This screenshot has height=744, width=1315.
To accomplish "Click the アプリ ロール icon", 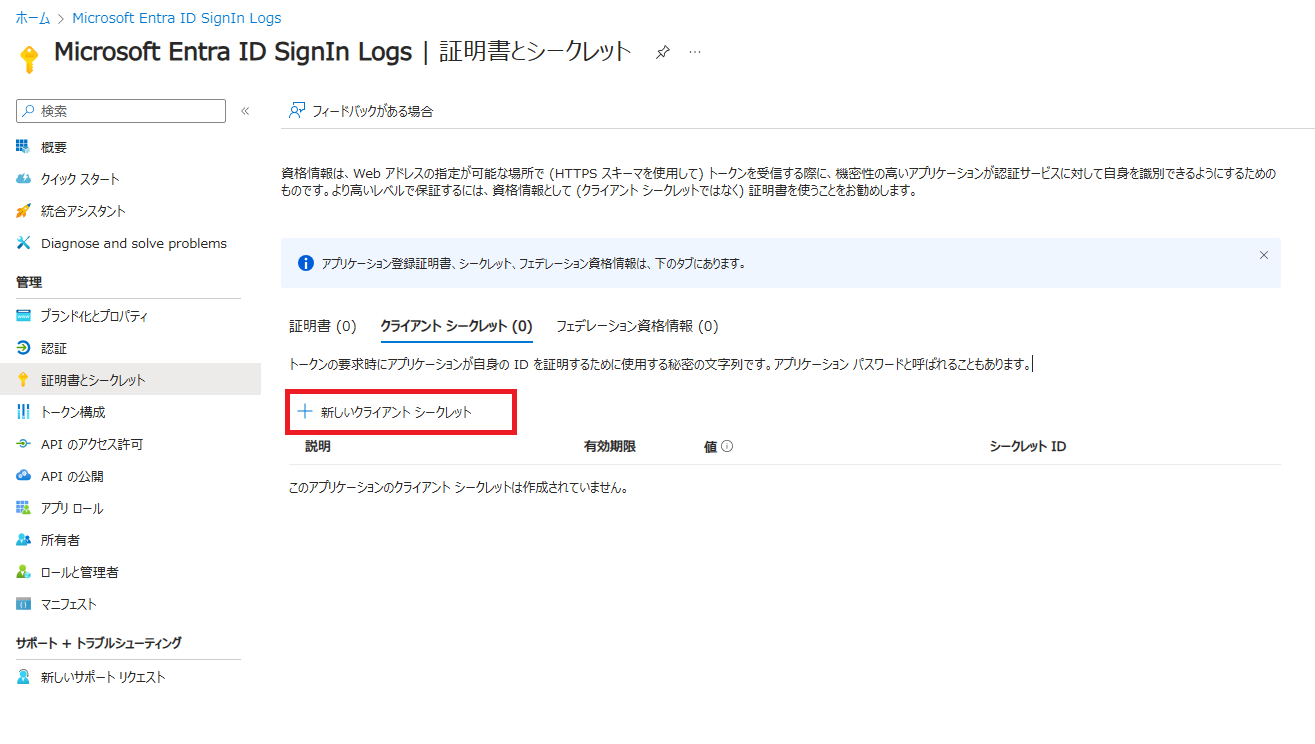I will pos(23,508).
